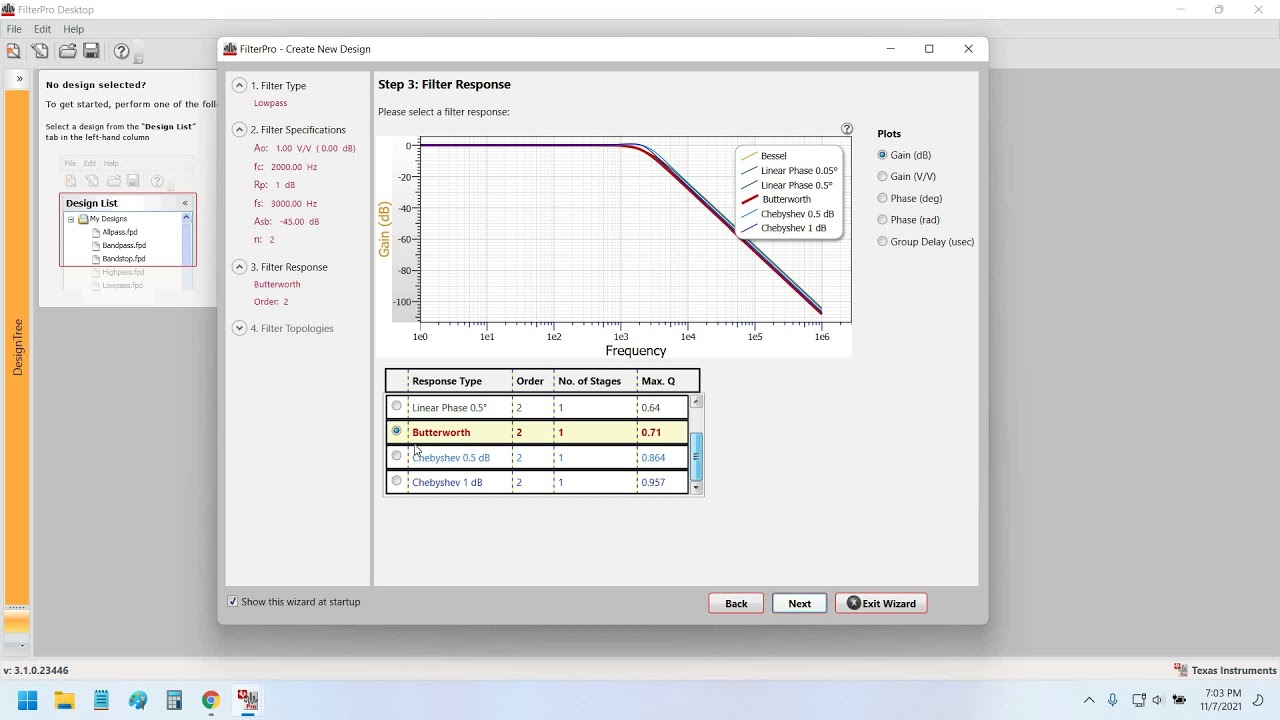Image resolution: width=1280 pixels, height=720 pixels.
Task: Click the Chebyshev 1 dB legend entry
Action: (793, 228)
